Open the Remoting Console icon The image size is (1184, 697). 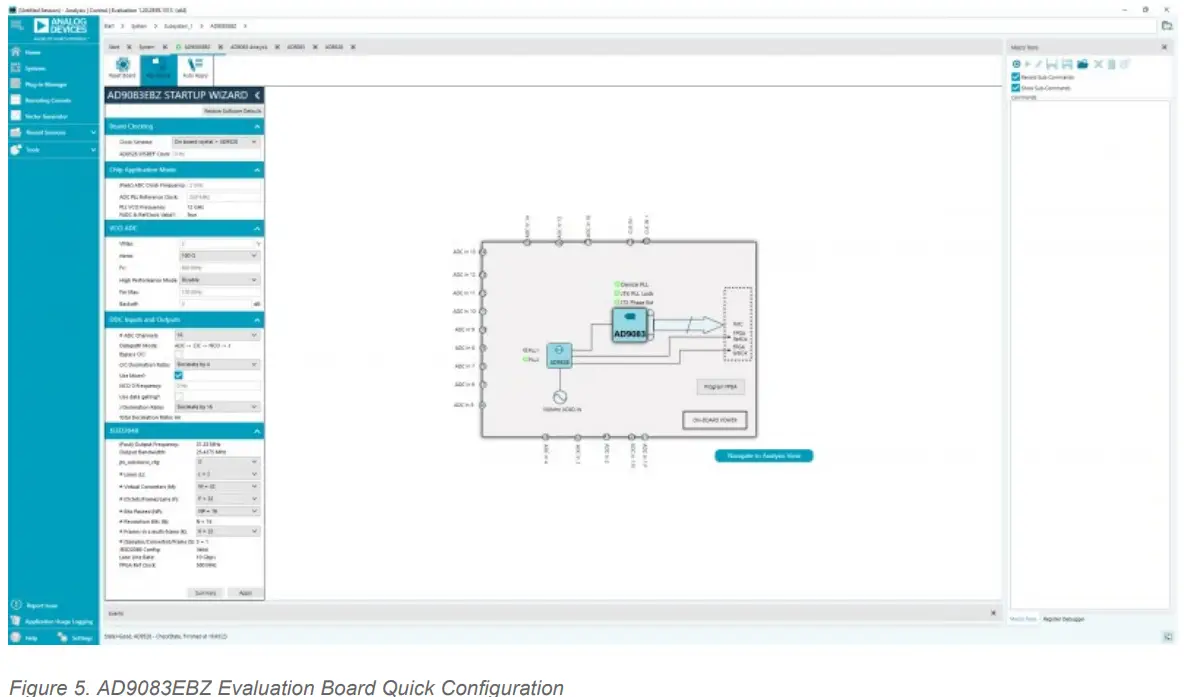tap(15, 100)
